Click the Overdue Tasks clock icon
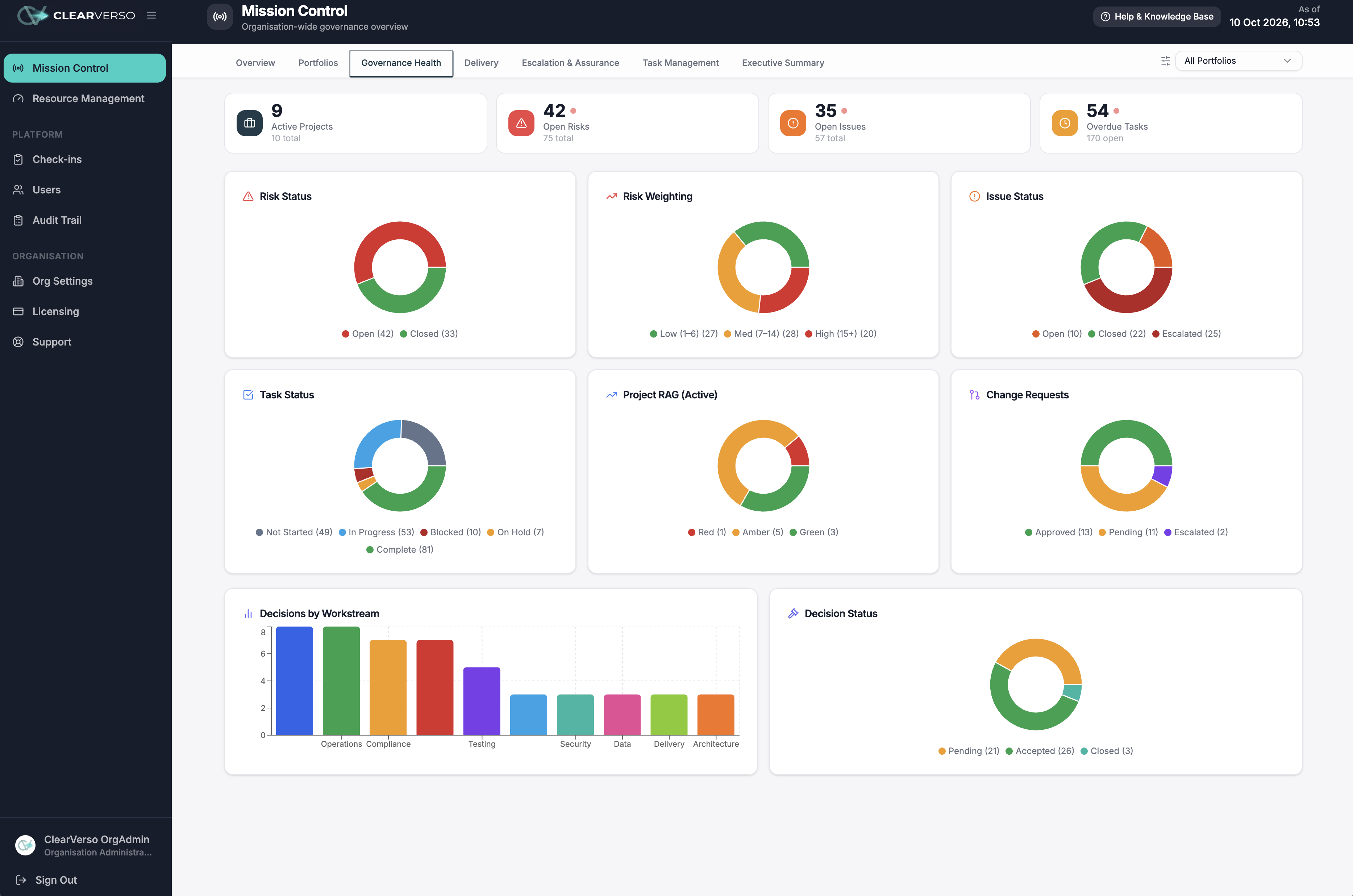 coord(1065,123)
